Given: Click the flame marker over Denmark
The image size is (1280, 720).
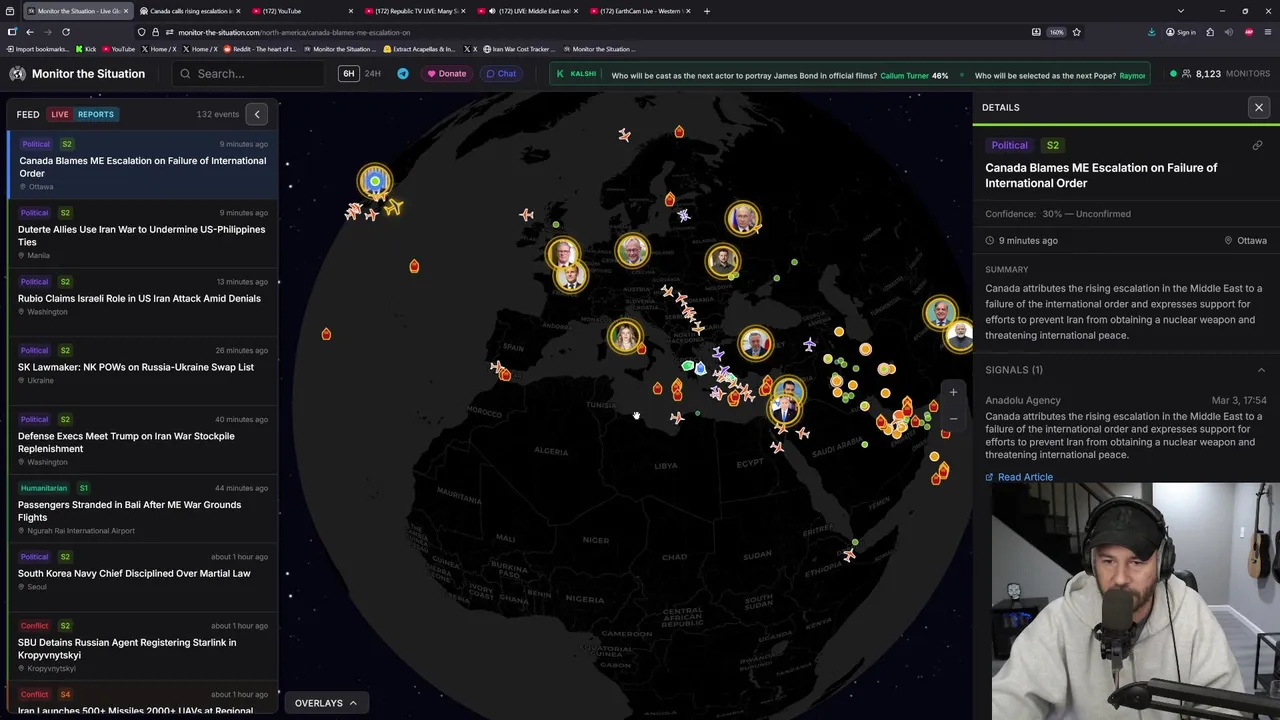Looking at the screenshot, I should (669, 200).
